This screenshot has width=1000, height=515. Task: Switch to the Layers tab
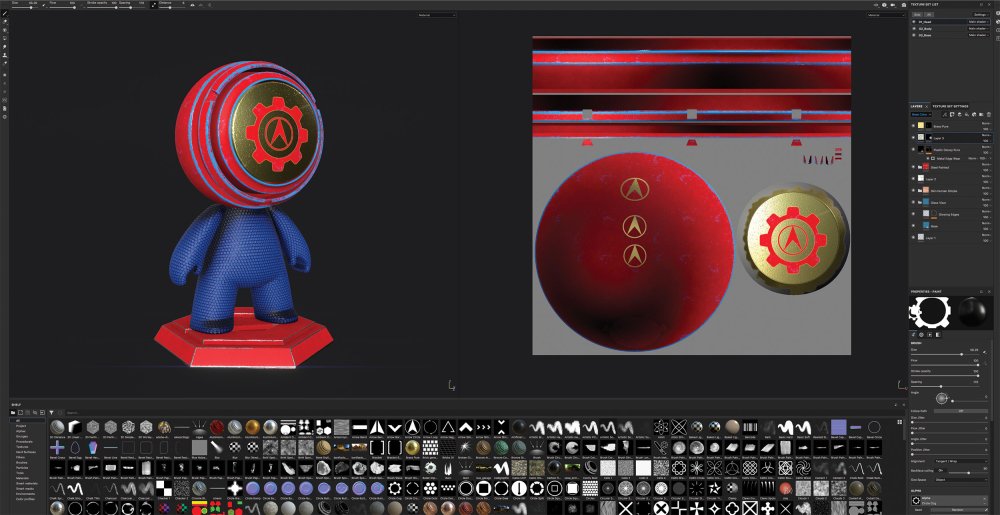point(916,106)
